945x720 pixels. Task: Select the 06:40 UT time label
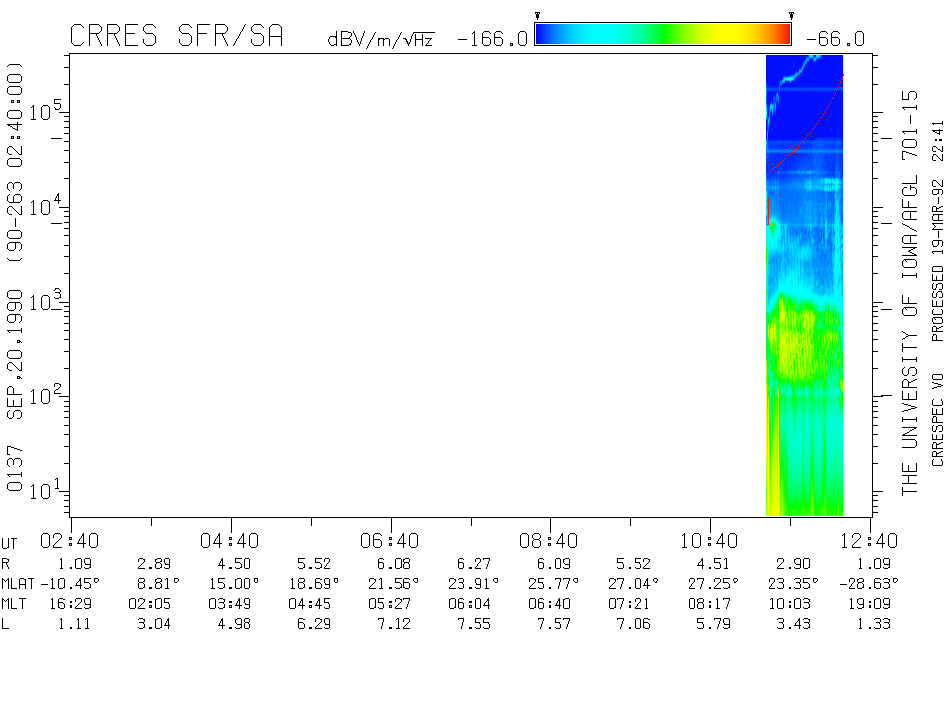click(x=390, y=541)
